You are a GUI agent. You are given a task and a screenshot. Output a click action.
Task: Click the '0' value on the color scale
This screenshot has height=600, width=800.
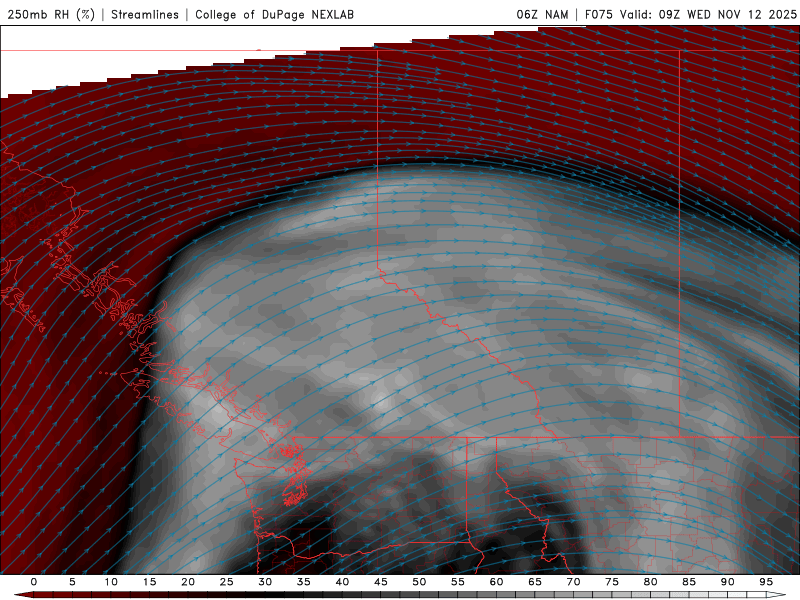pyautogui.click(x=34, y=582)
